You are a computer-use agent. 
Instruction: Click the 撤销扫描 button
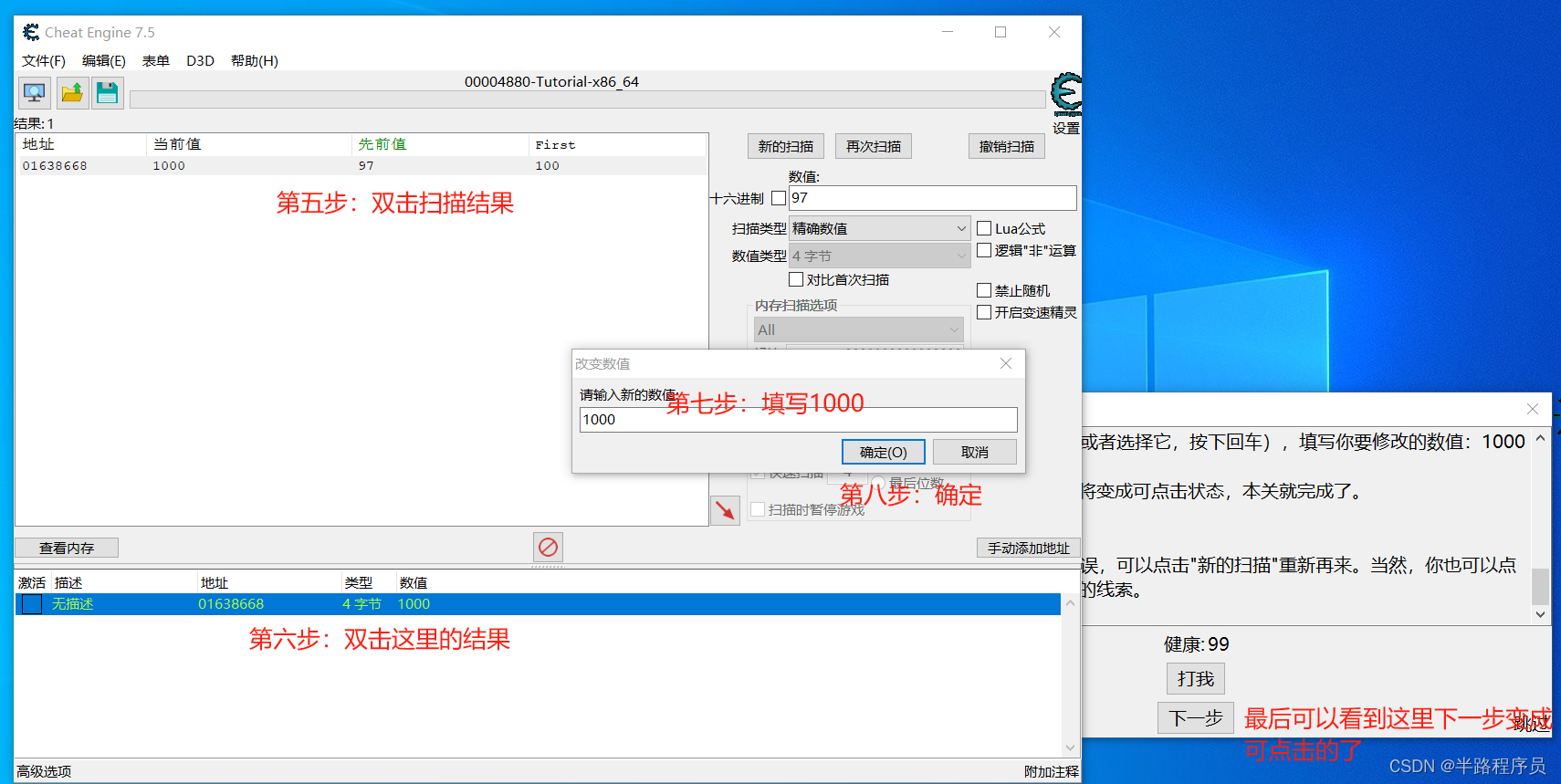(1007, 146)
